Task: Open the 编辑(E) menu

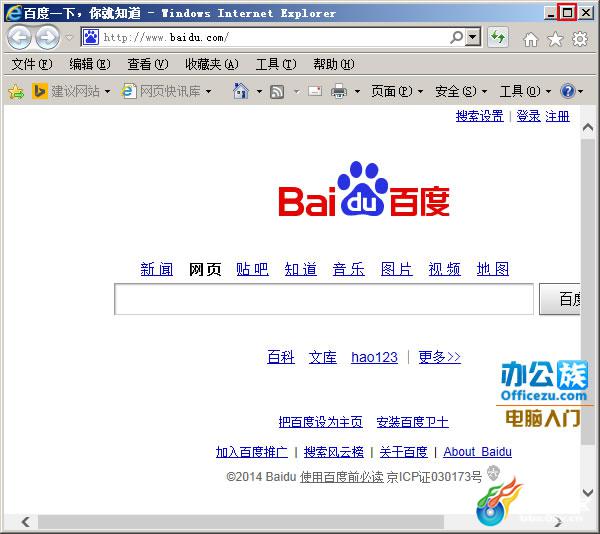Action: click(90, 64)
